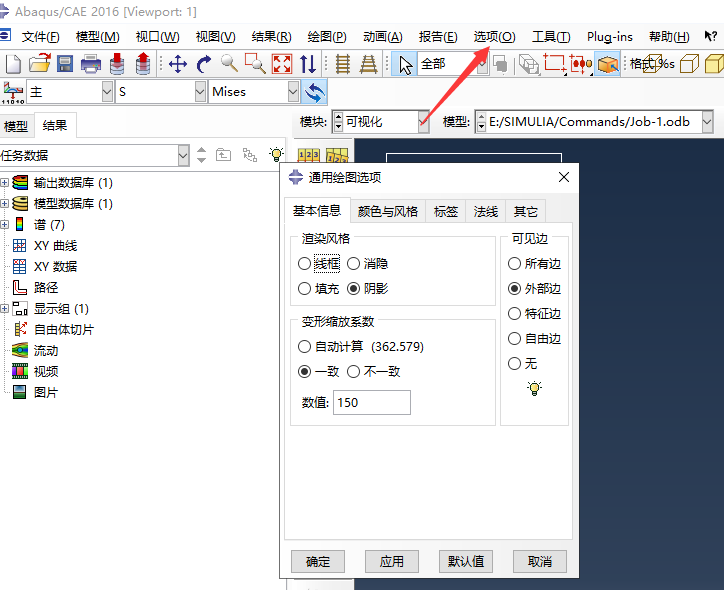Select the Pan view tool

(x=178, y=64)
